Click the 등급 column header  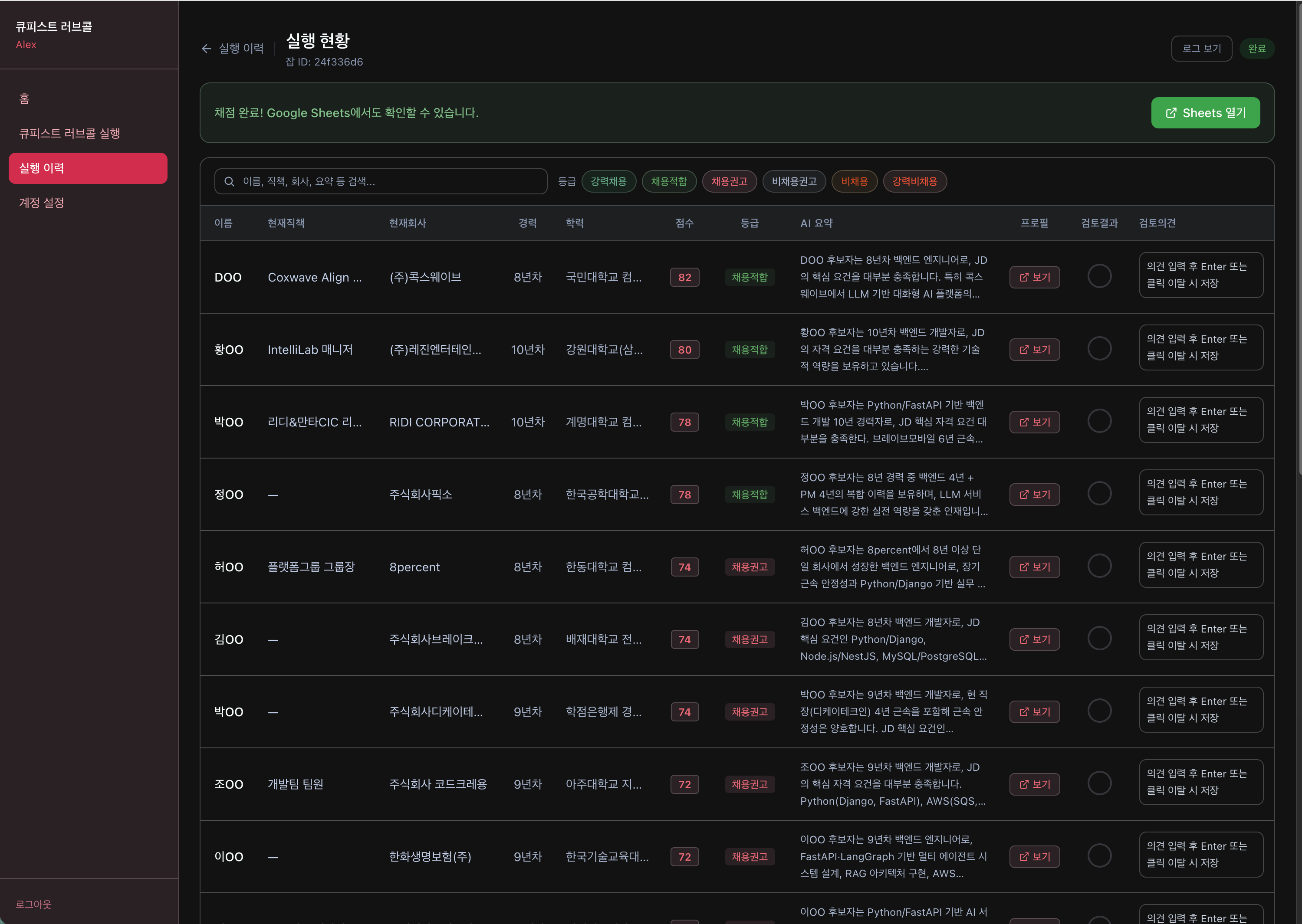coord(750,223)
